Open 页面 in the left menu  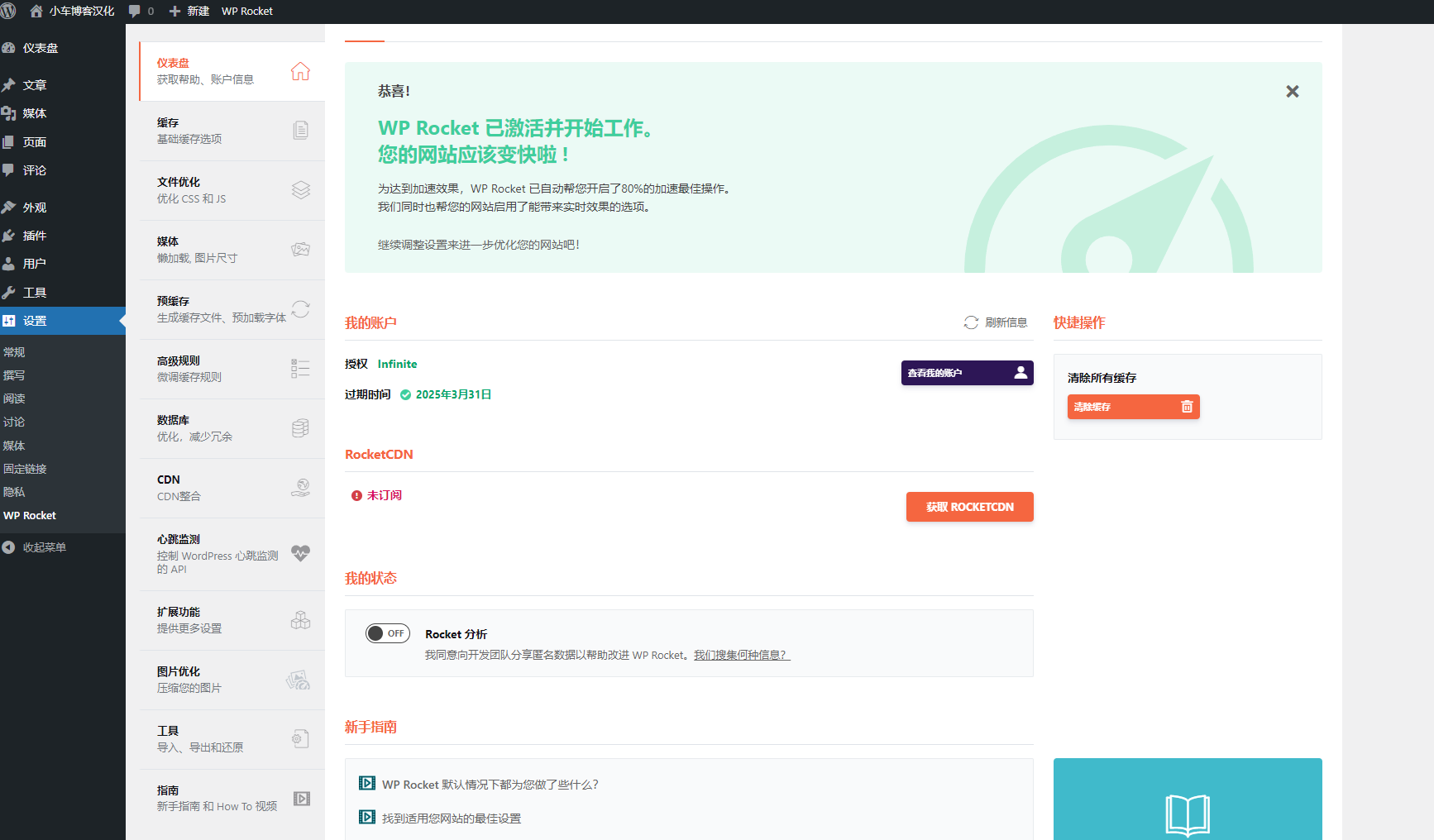(x=63, y=142)
